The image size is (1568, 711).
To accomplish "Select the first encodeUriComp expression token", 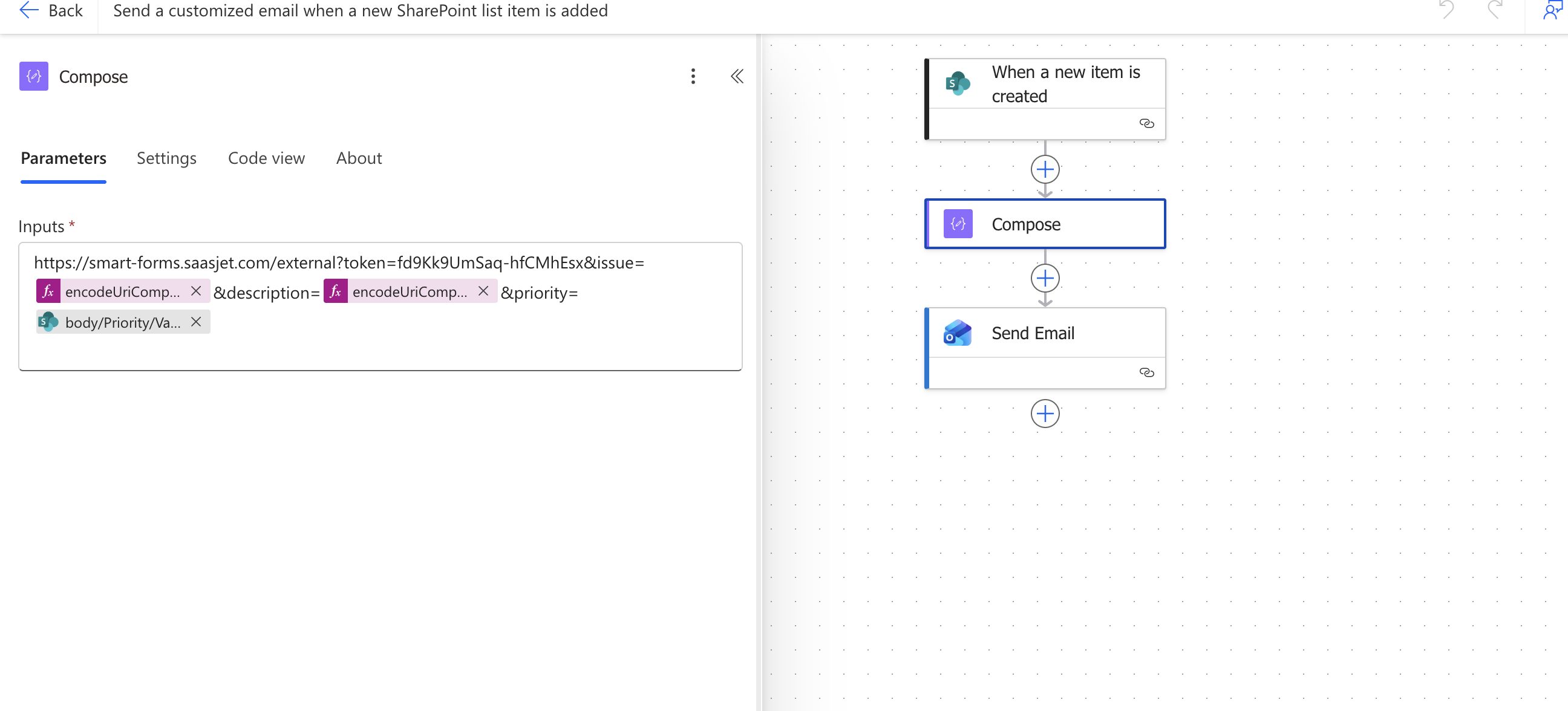I will click(122, 291).
